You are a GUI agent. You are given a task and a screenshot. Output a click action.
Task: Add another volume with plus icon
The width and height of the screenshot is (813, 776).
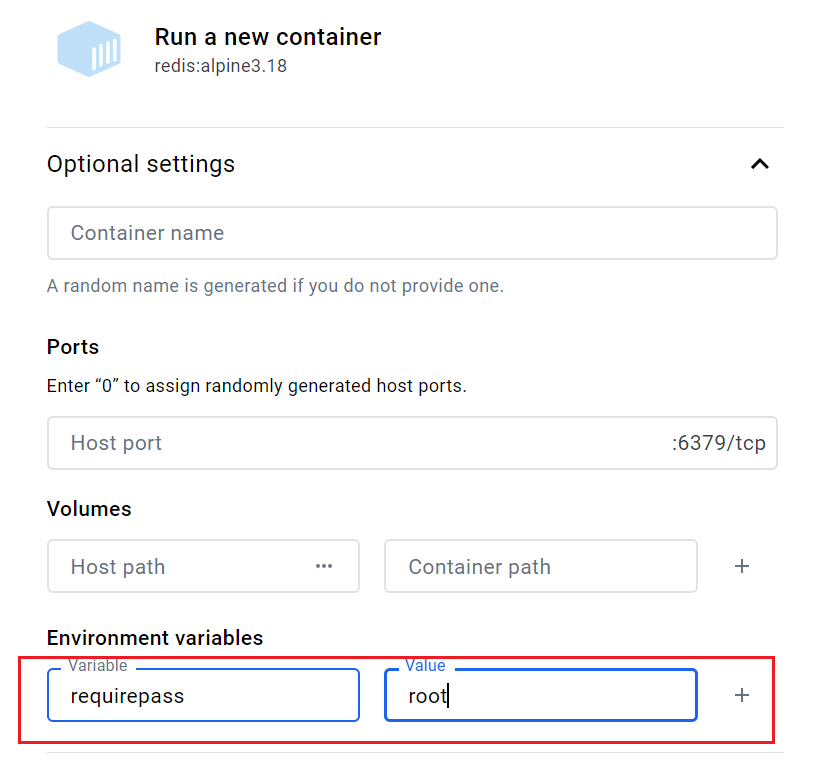(742, 566)
